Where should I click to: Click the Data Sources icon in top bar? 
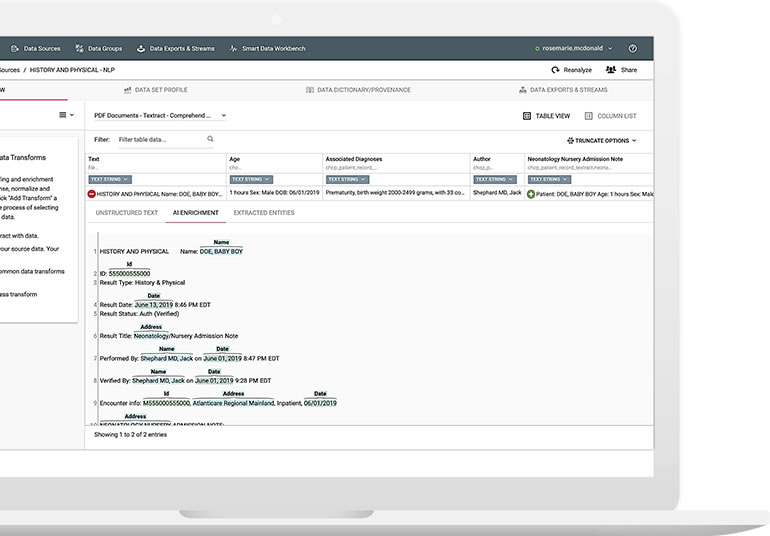point(15,49)
